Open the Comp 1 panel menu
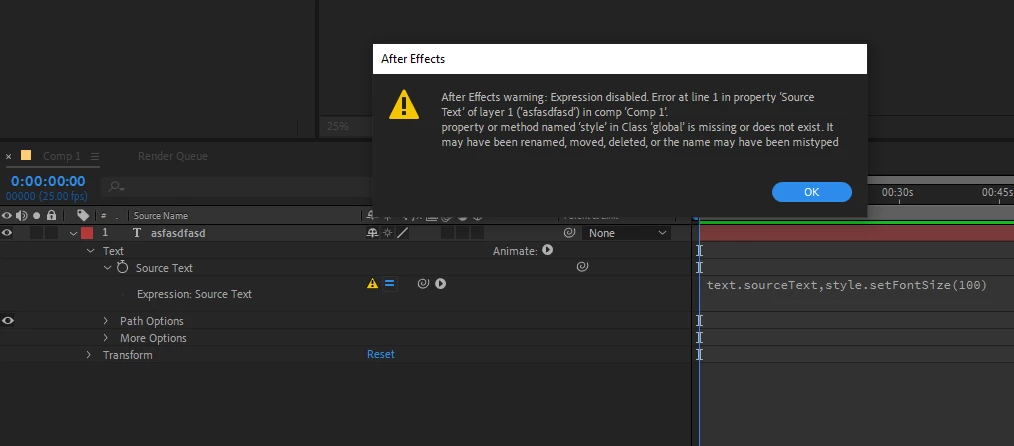This screenshot has width=1014, height=446. point(95,156)
